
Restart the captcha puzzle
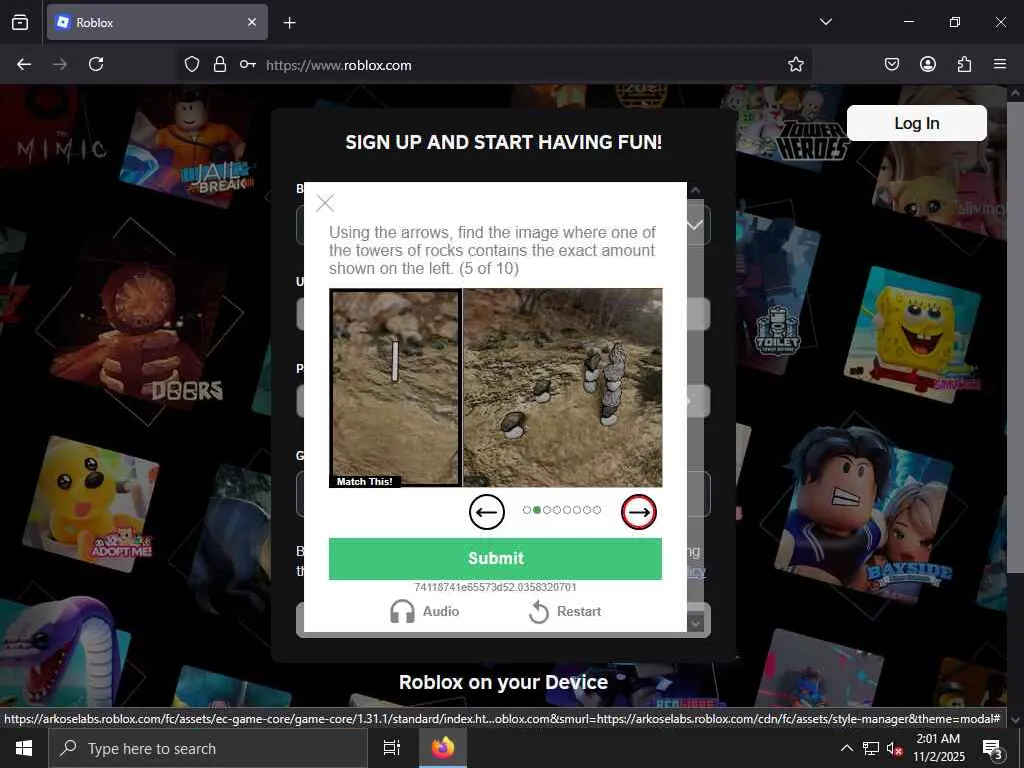click(x=565, y=611)
